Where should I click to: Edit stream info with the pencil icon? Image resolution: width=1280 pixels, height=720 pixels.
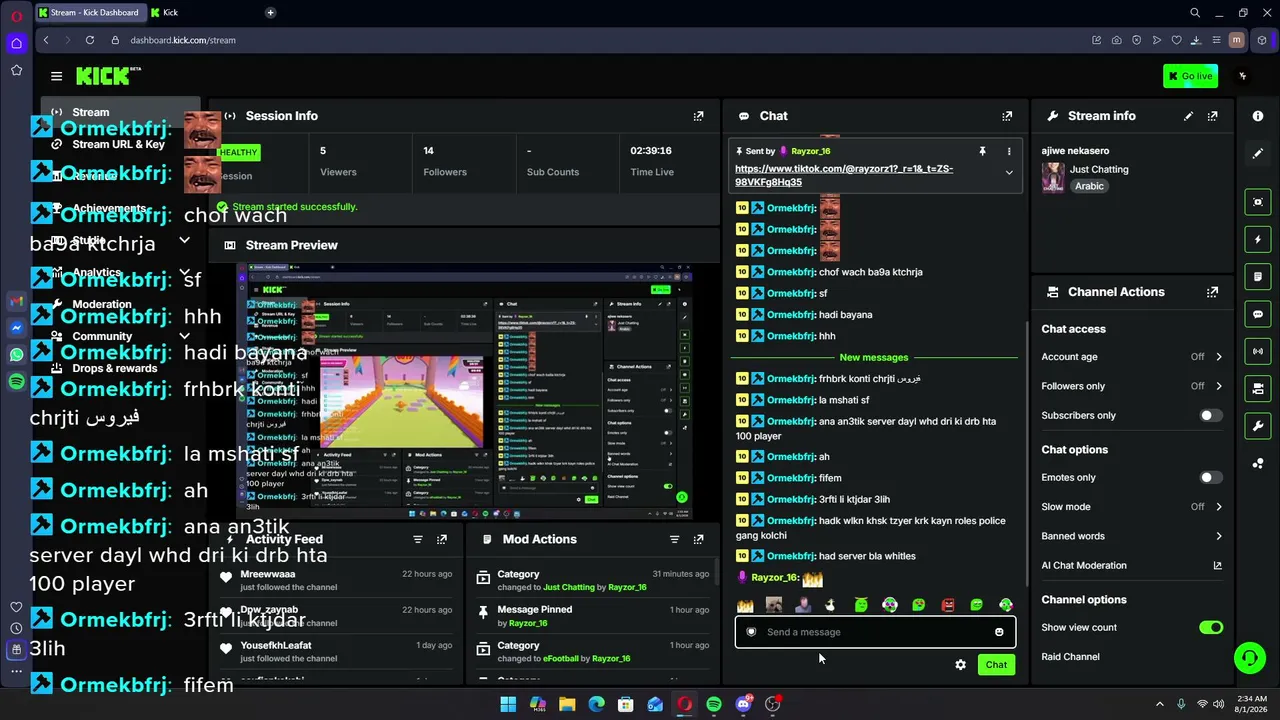[x=1188, y=116]
